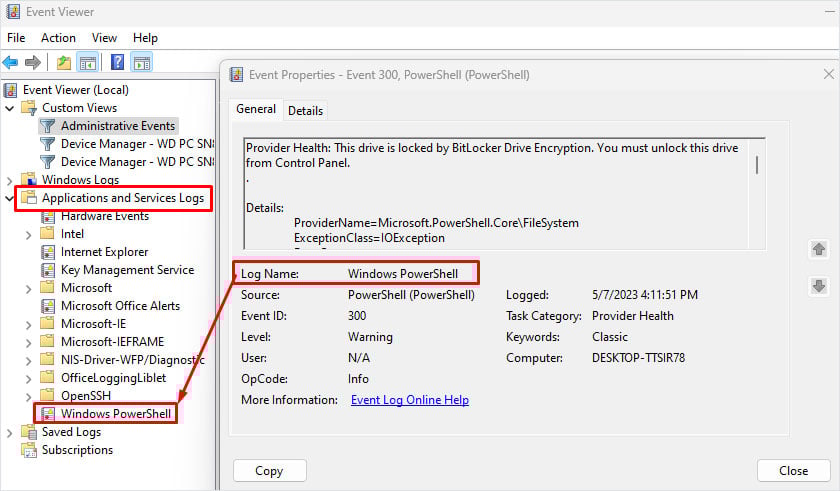The width and height of the screenshot is (840, 491).
Task: Expand the OpenSSH folder chevron
Action: point(28,397)
